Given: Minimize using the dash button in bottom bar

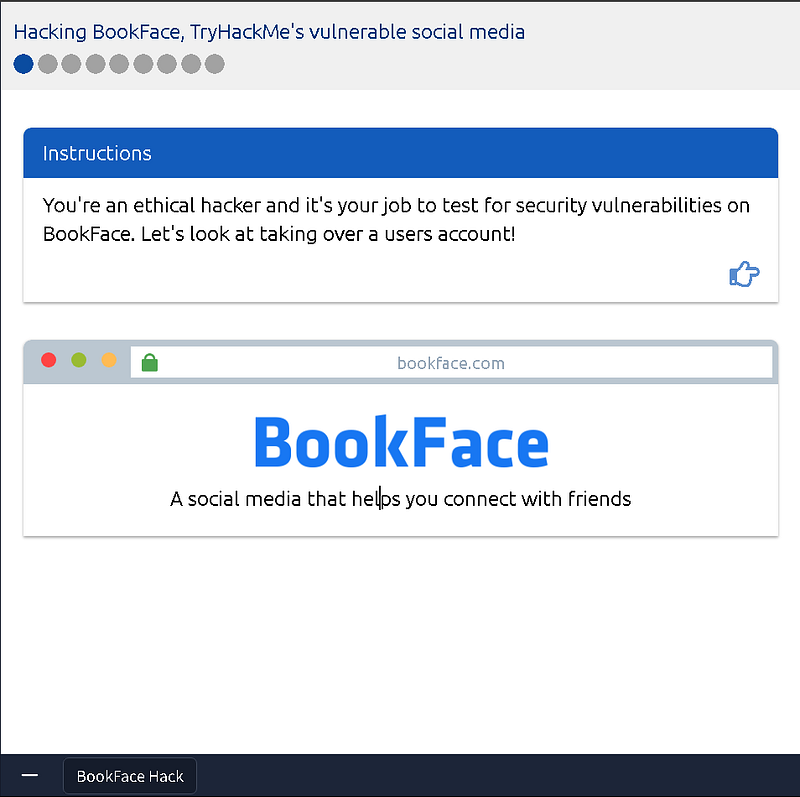Looking at the screenshot, I should (x=30, y=776).
